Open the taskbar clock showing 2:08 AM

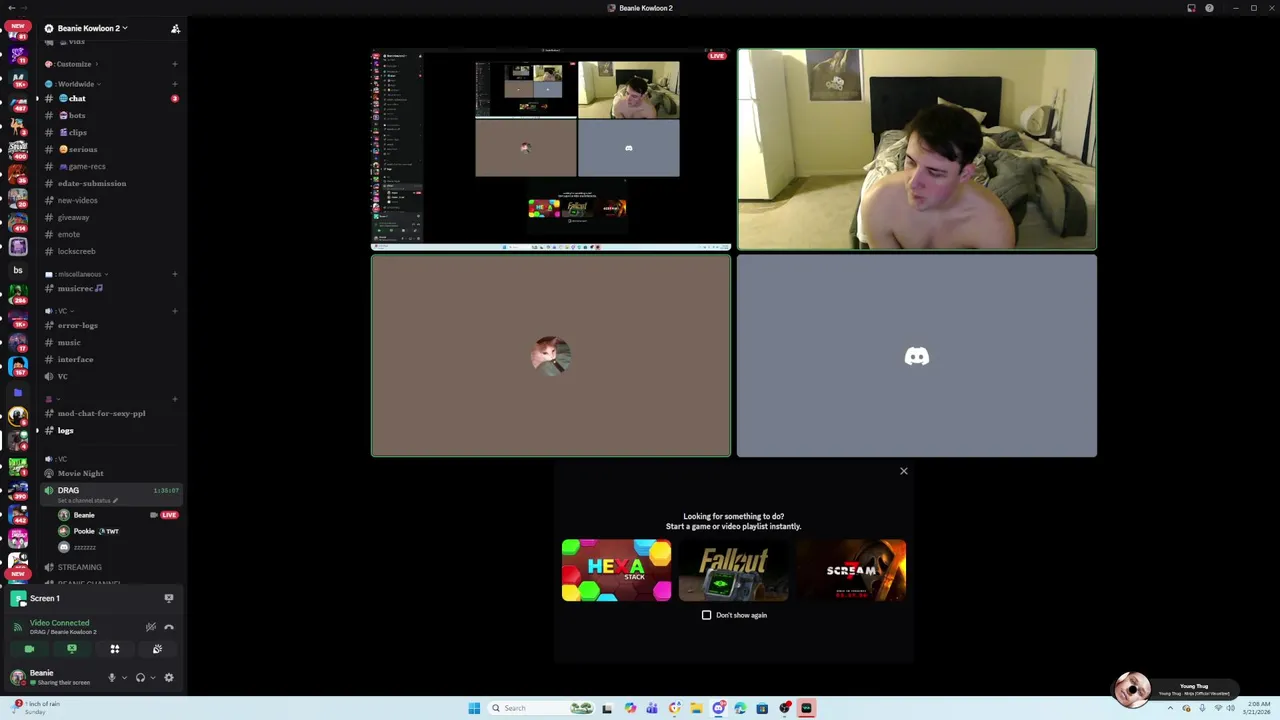pyautogui.click(x=1258, y=708)
